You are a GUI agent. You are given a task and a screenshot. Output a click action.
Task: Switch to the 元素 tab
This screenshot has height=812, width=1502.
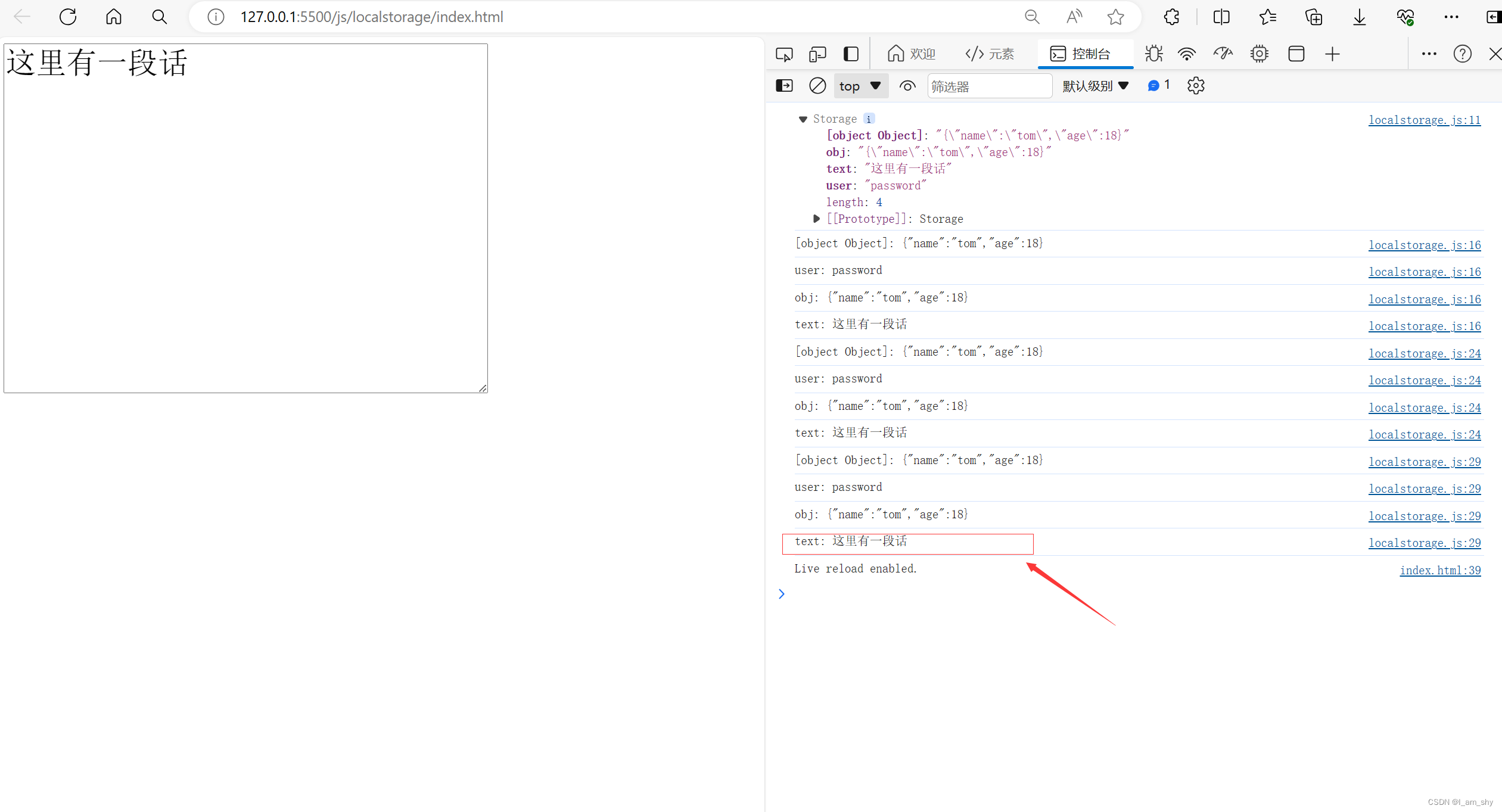(990, 54)
